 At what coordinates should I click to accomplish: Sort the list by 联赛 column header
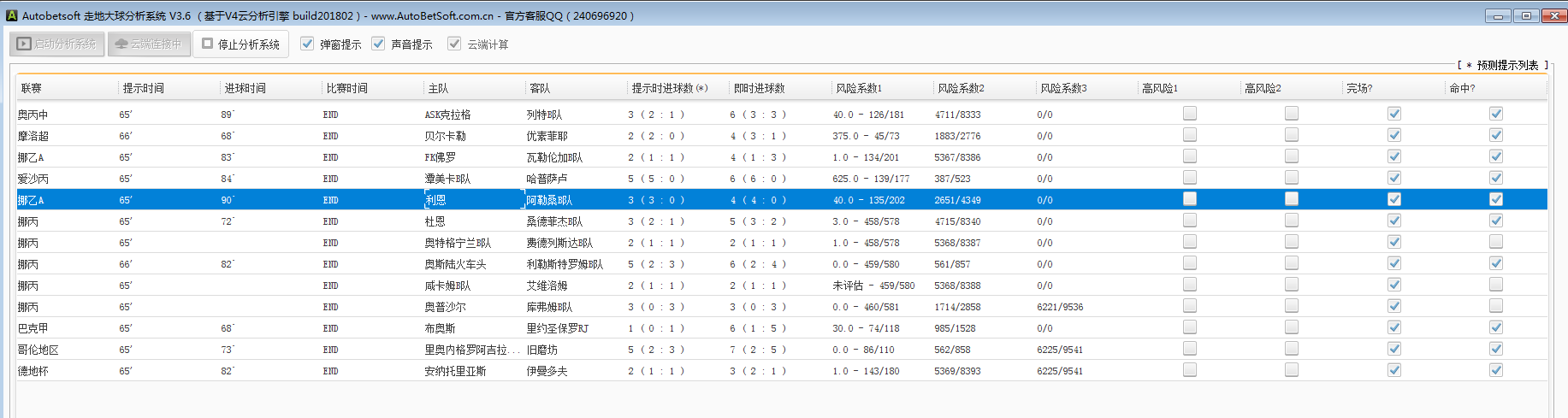point(32,88)
